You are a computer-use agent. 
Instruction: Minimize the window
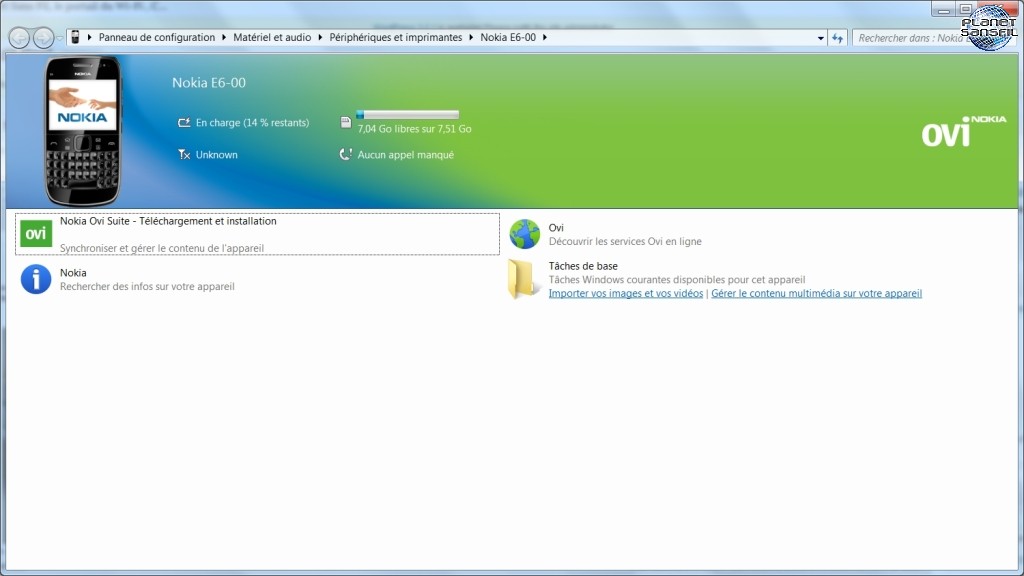tap(943, 9)
